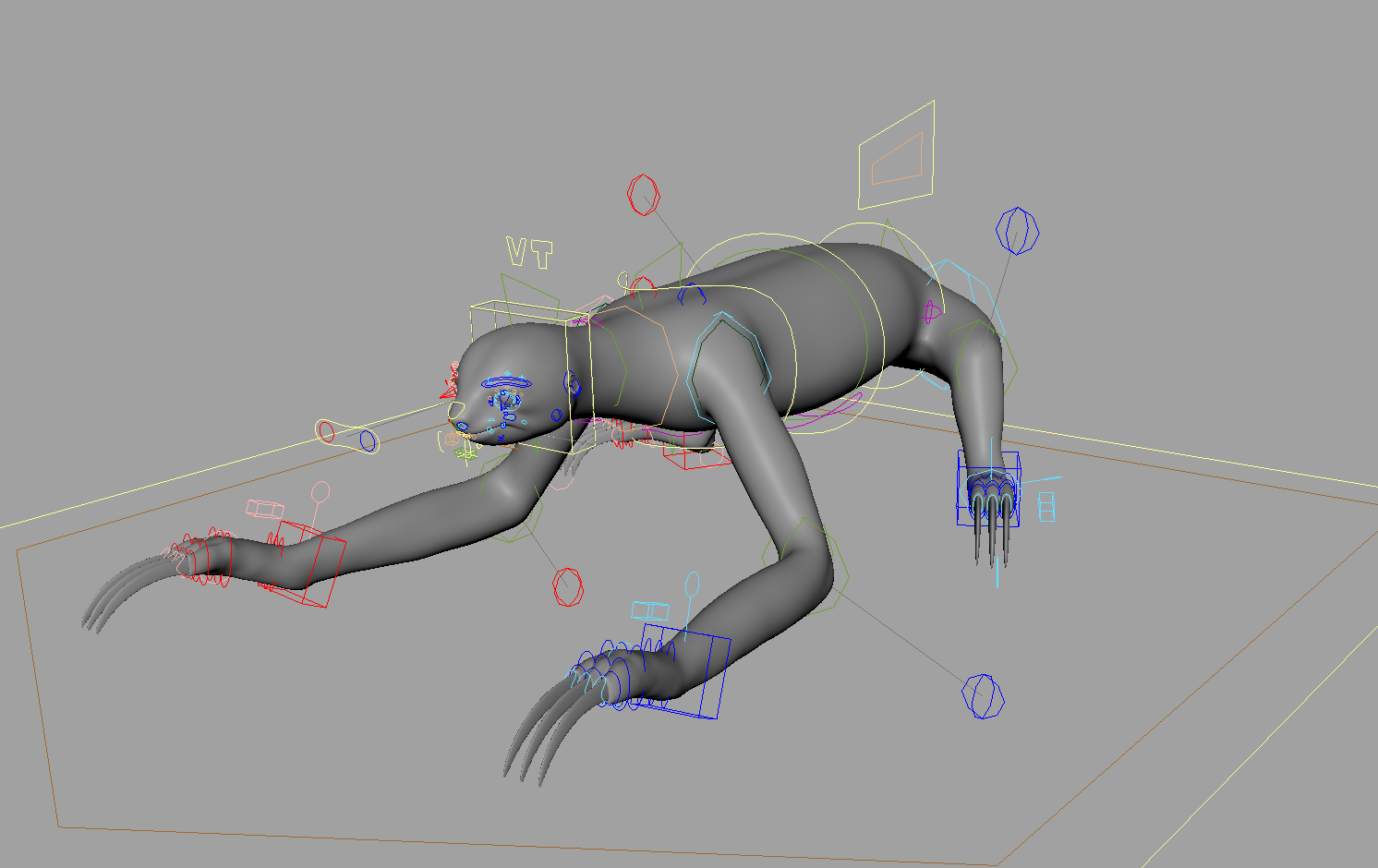Select the small cyan box beside the right wrist
The image size is (1378, 868).
[650, 610]
